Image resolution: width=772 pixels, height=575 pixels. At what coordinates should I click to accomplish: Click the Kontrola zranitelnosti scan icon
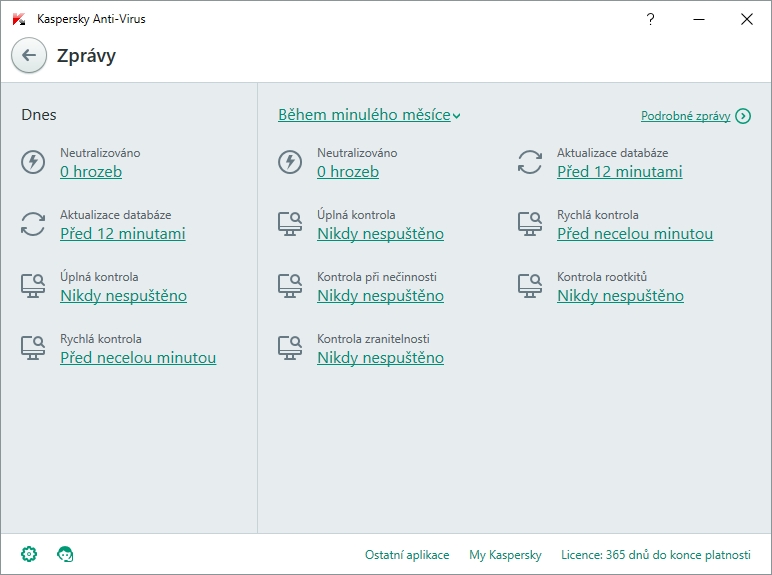[289, 347]
